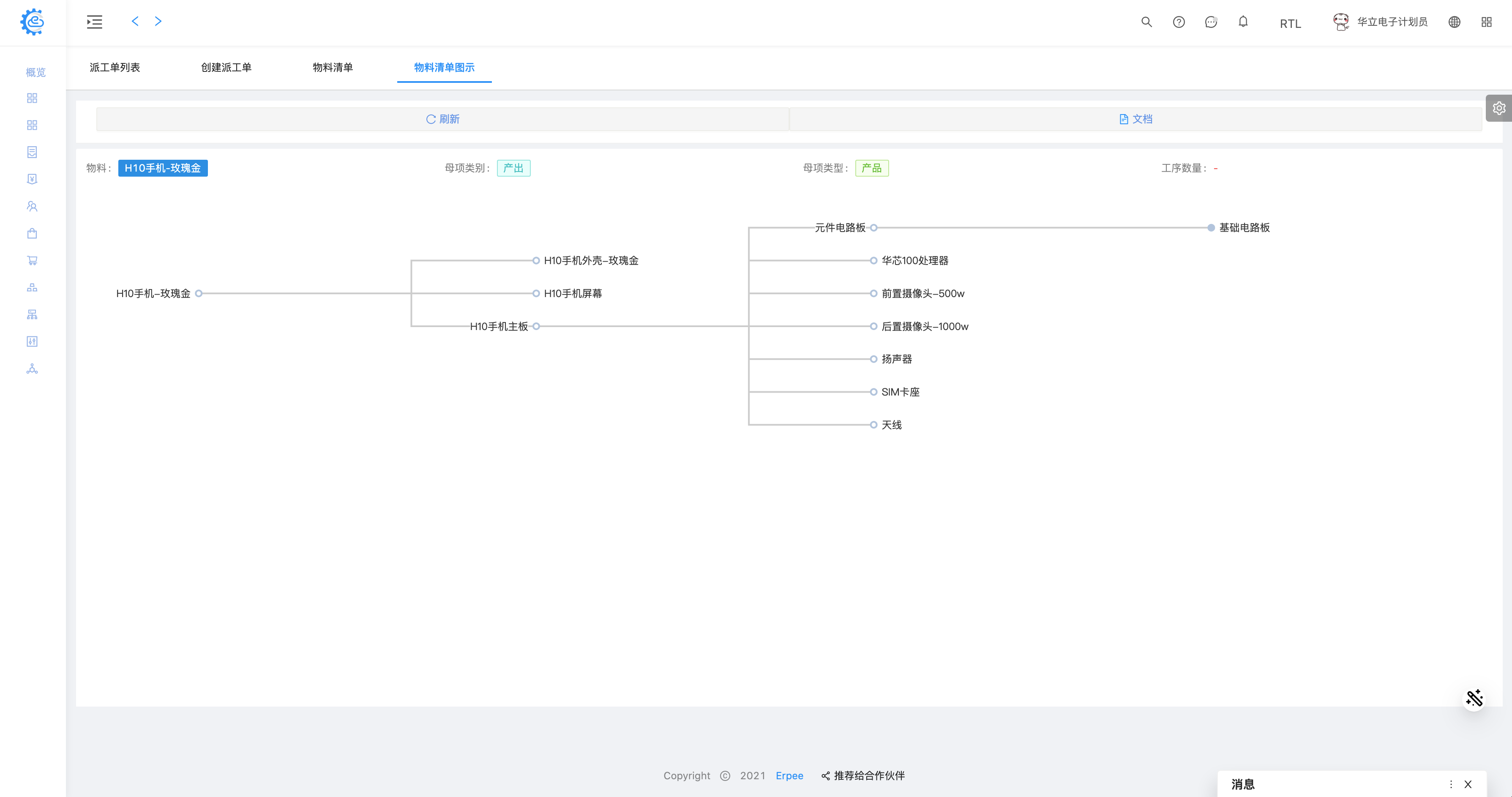Click the notification bell icon
1512x797 pixels.
pyautogui.click(x=1242, y=22)
